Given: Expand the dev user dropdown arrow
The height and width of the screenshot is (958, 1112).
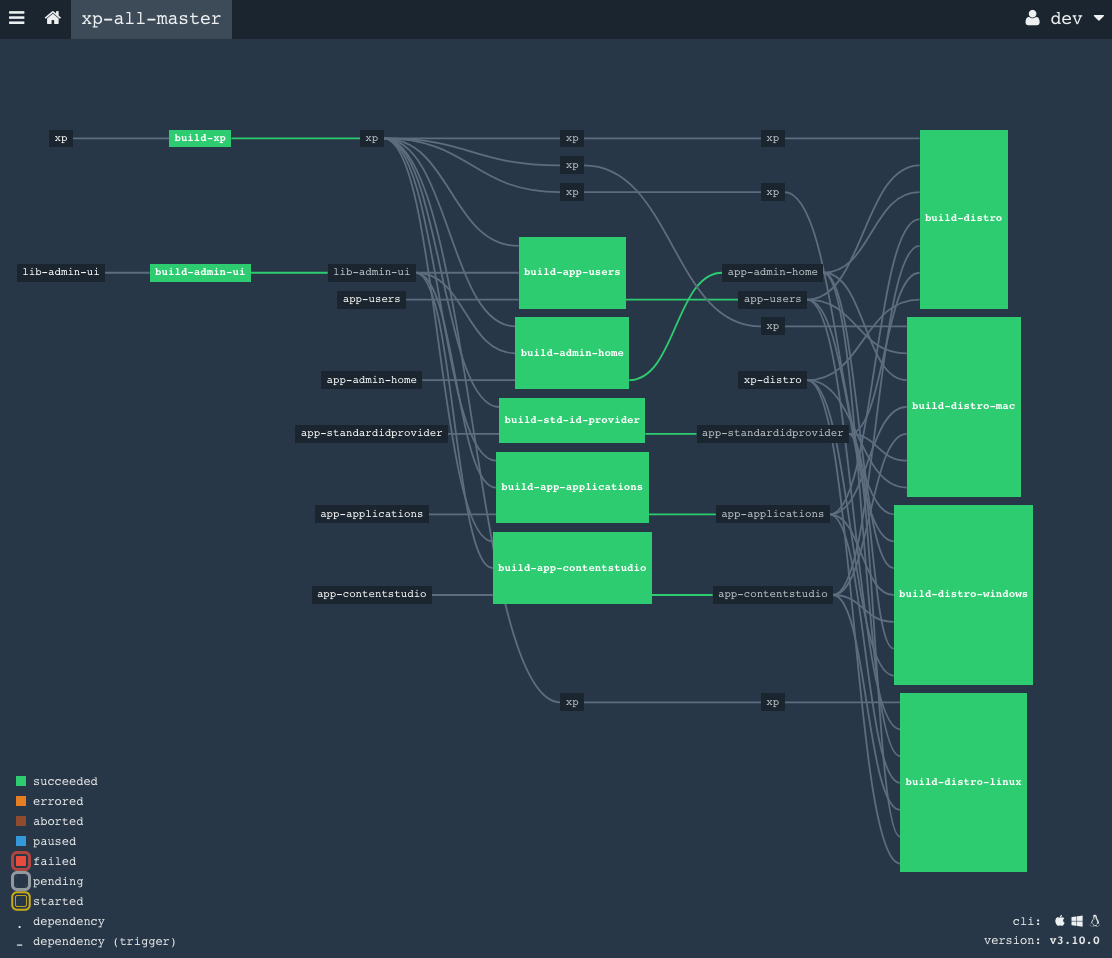Looking at the screenshot, I should [1099, 18].
